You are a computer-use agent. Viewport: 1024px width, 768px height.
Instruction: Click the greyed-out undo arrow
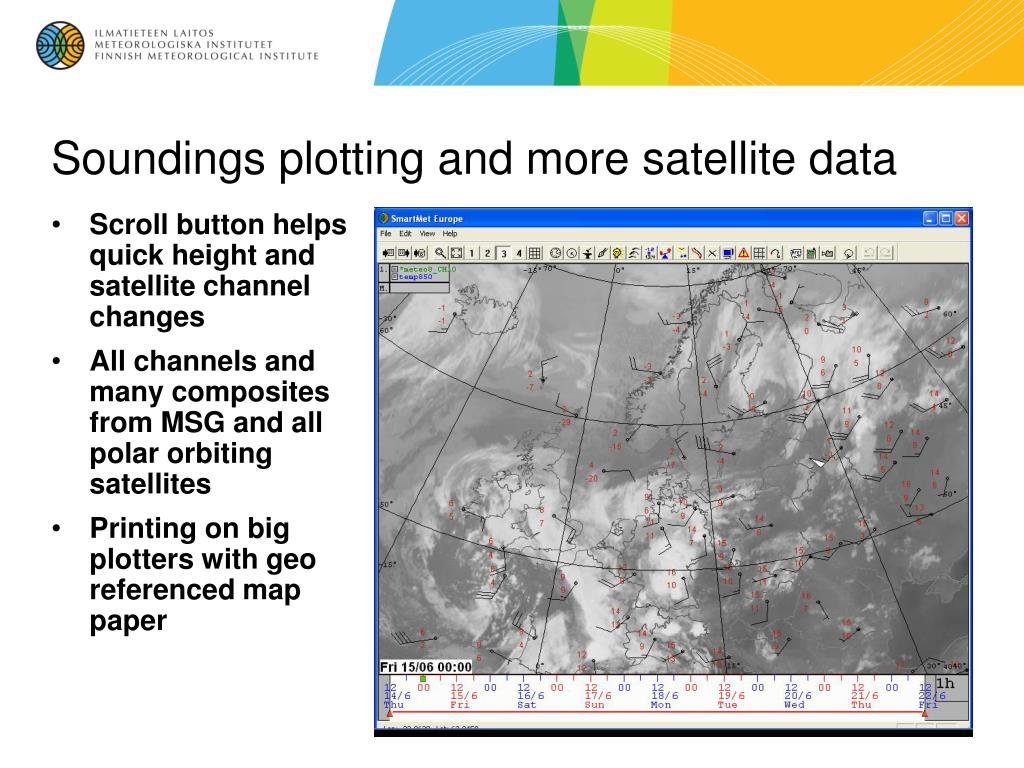point(869,253)
